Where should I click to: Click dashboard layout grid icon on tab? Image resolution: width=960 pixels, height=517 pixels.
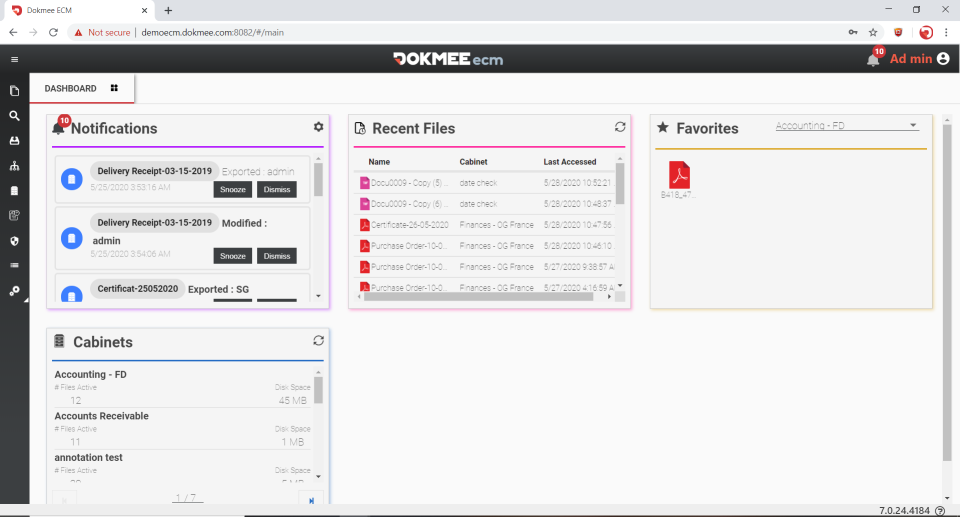click(114, 88)
